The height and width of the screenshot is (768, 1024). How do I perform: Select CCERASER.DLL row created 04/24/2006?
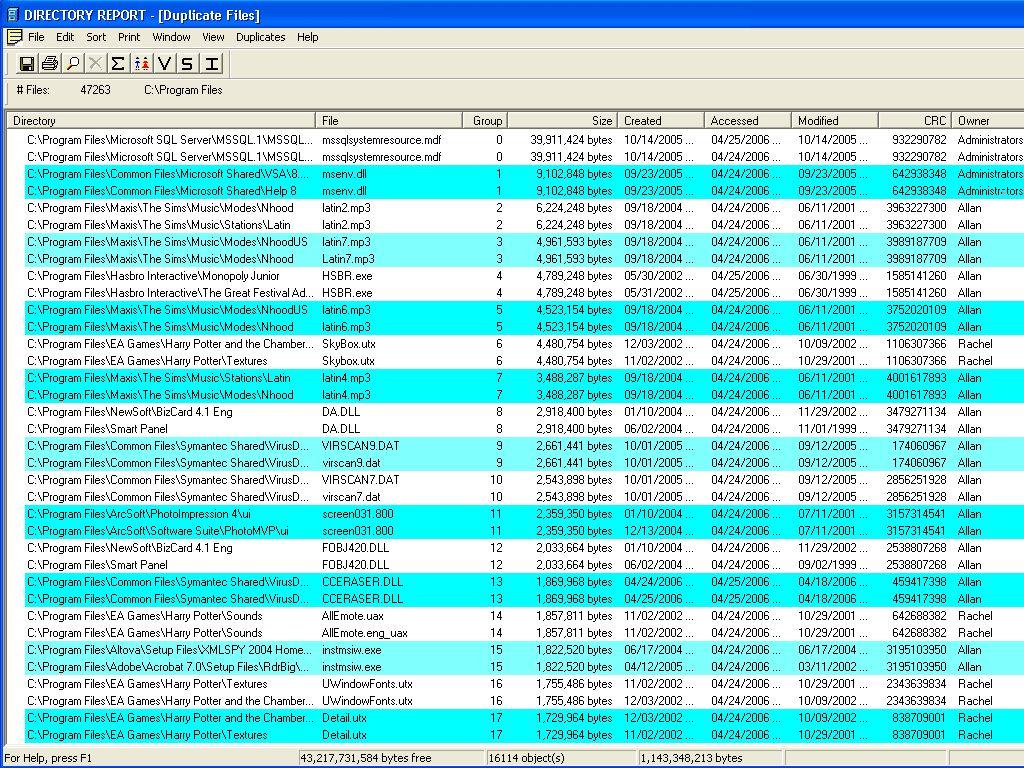[524, 581]
